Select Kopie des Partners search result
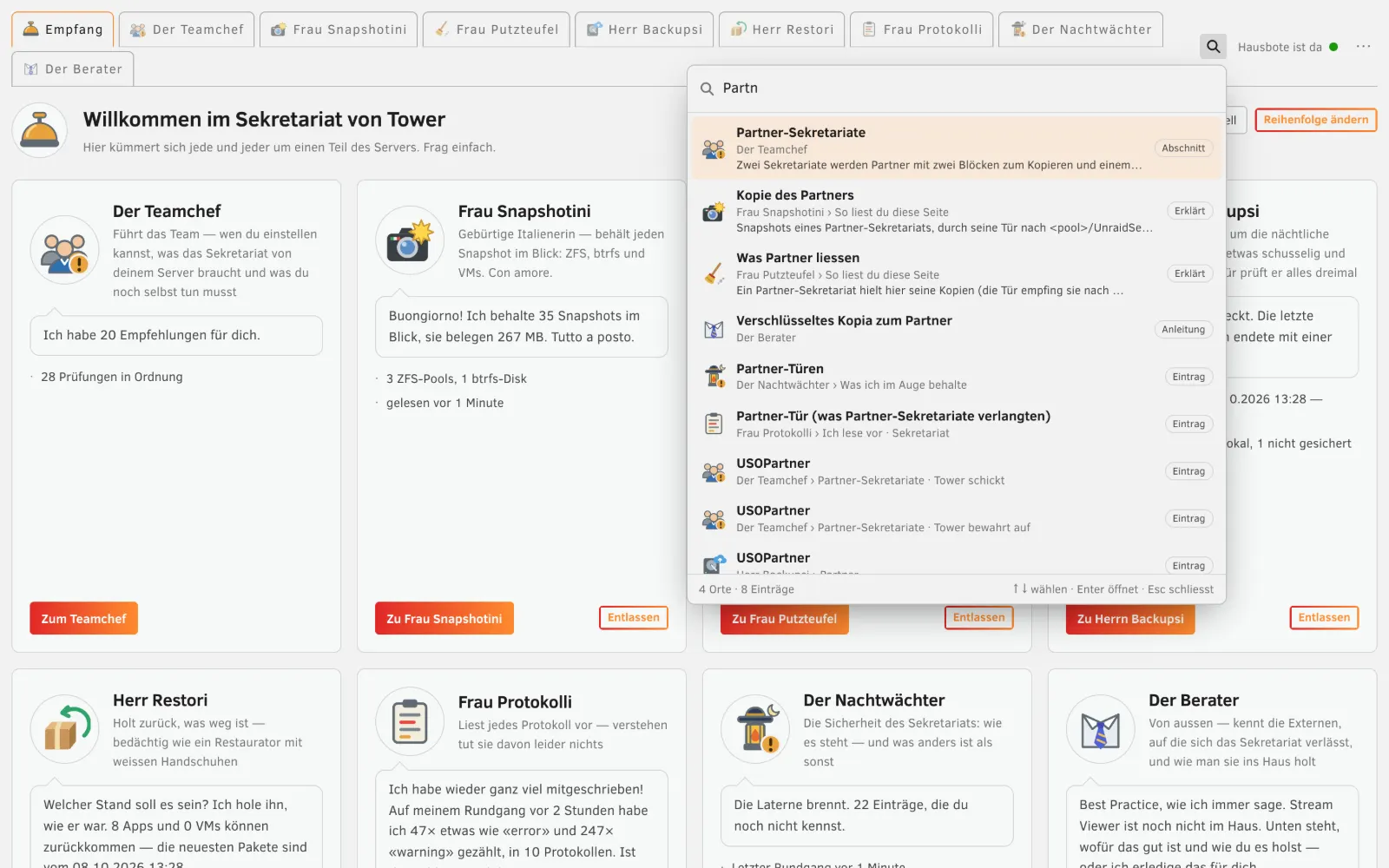 (x=957, y=211)
